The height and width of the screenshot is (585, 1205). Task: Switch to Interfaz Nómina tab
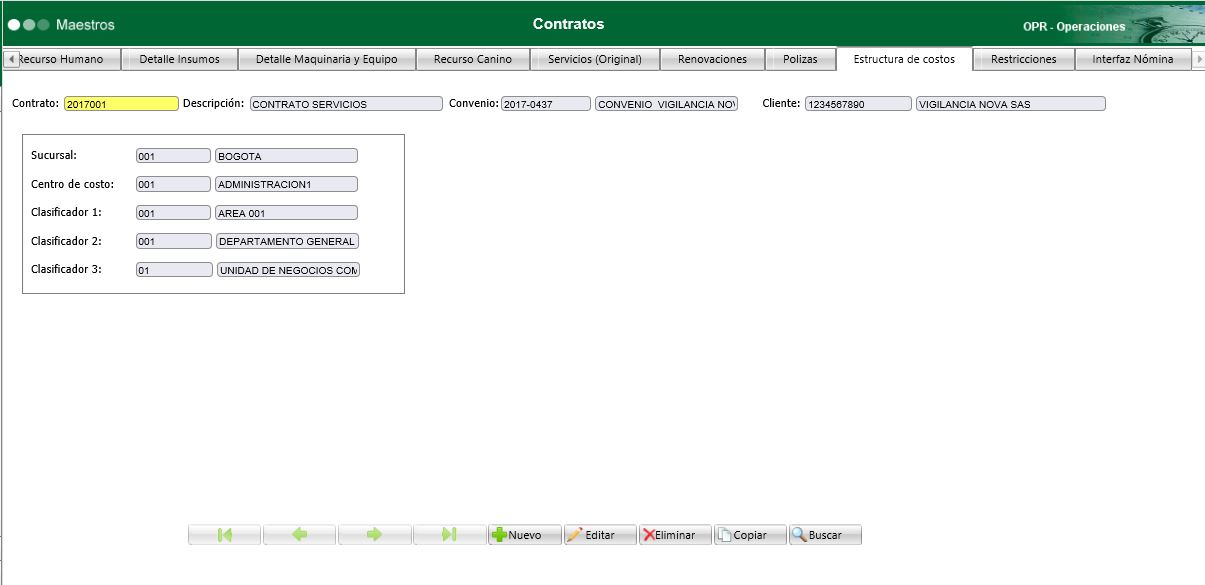(1133, 59)
